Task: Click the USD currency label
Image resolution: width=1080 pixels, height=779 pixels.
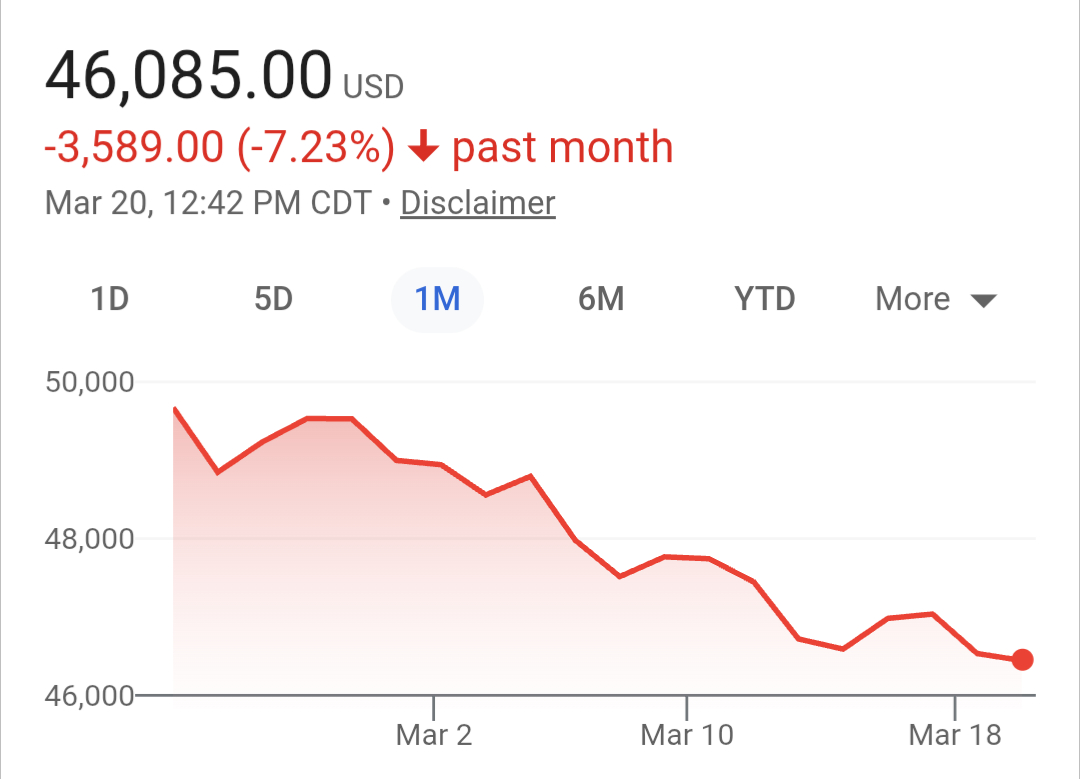Action: [x=373, y=88]
